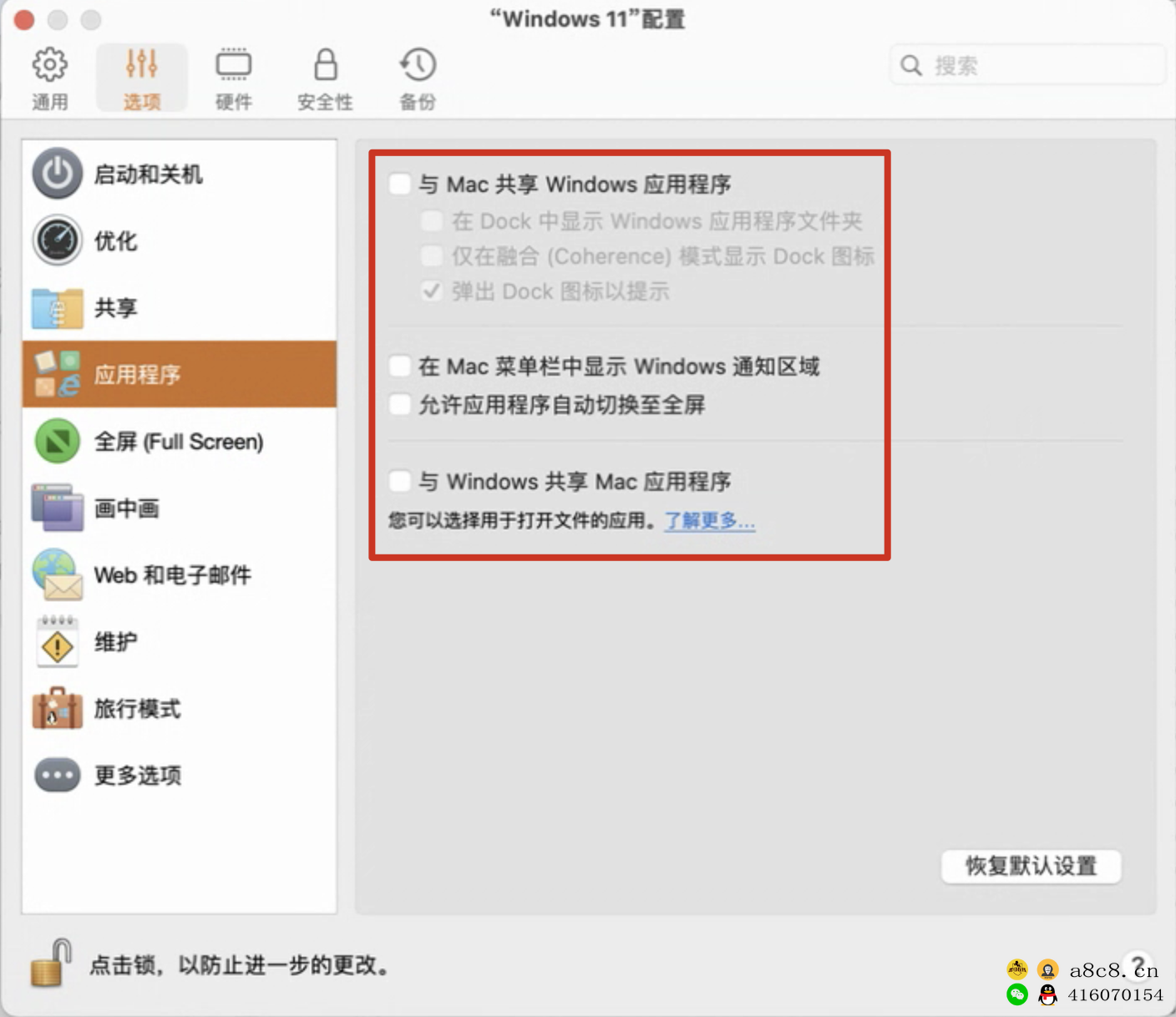Select the 画中画 window icon
This screenshot has width=1176, height=1017.
point(57,508)
